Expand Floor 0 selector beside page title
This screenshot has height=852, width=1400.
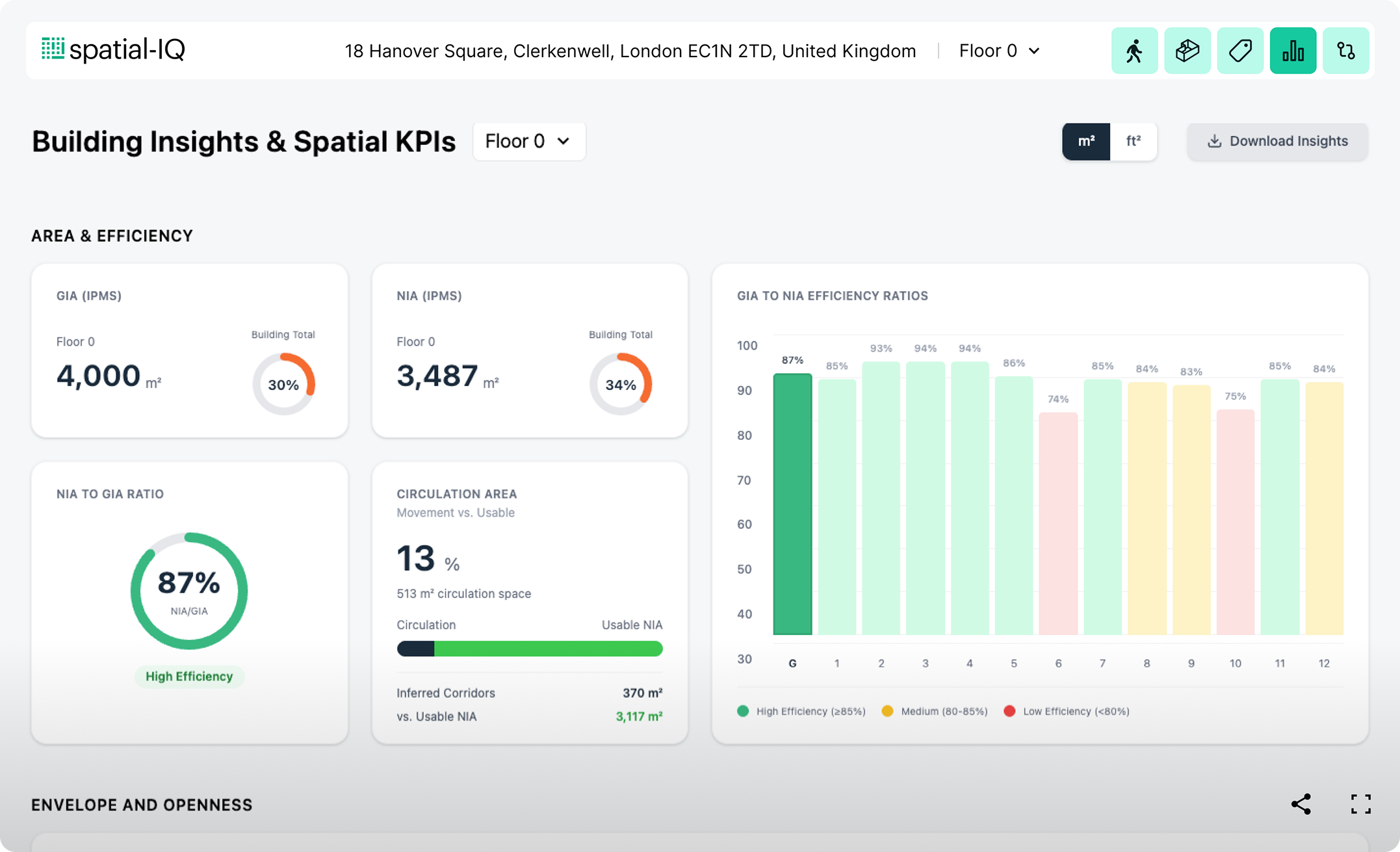point(528,141)
